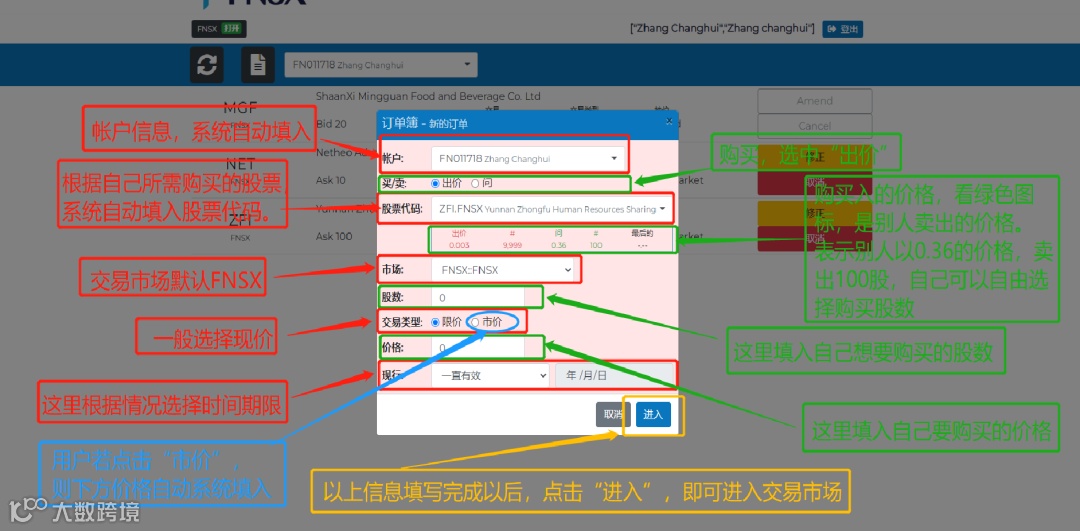Click the Ask 10 entry
This screenshot has height=531, width=1080.
pos(331,180)
